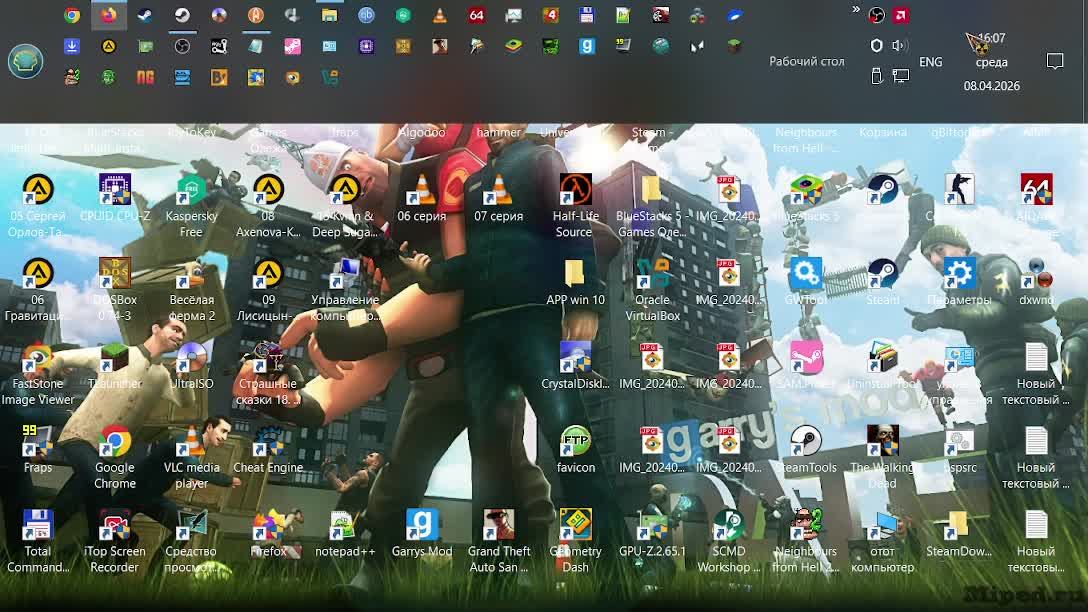Open the AMD Software tray icon
Viewport: 1088px width, 612px height.
click(x=901, y=15)
